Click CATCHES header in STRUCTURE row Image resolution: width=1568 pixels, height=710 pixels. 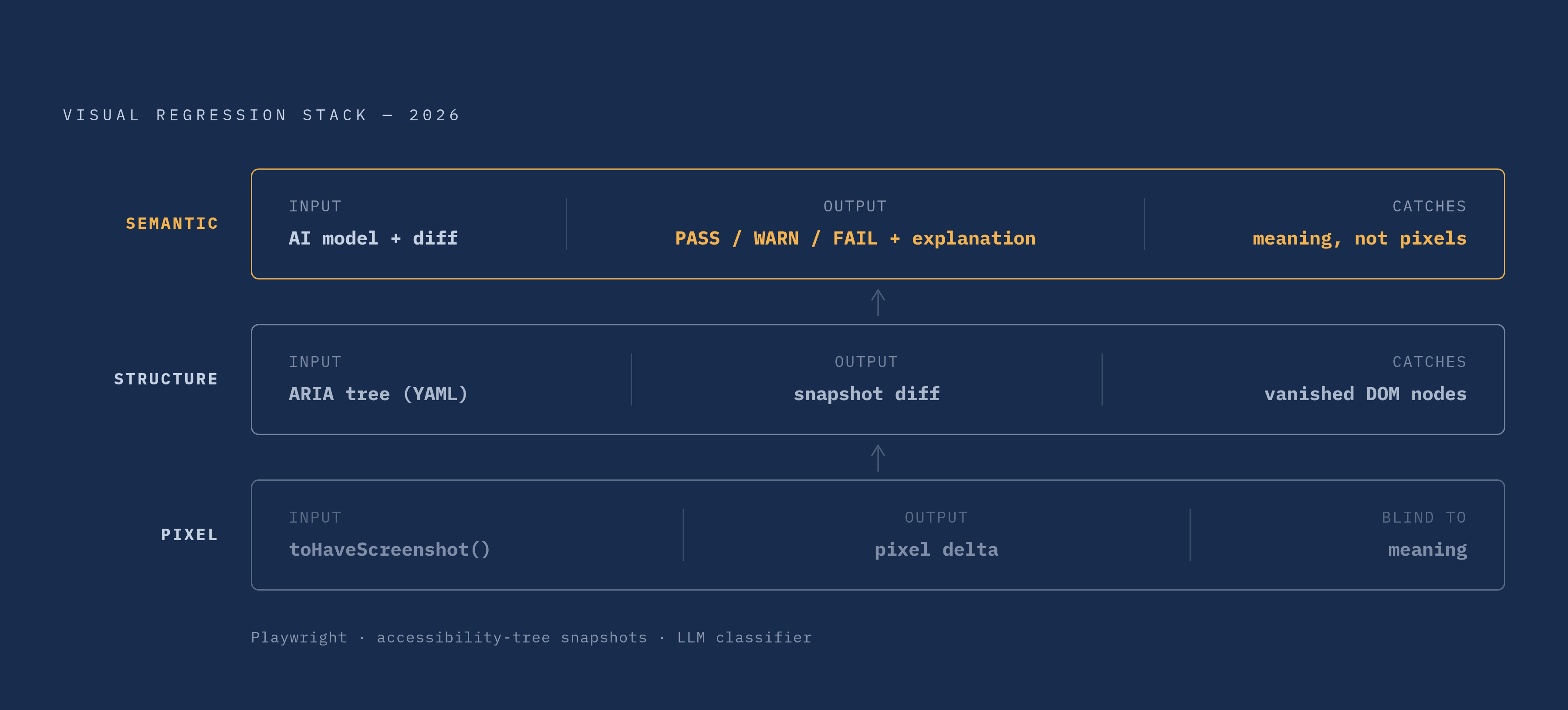pyautogui.click(x=1429, y=362)
